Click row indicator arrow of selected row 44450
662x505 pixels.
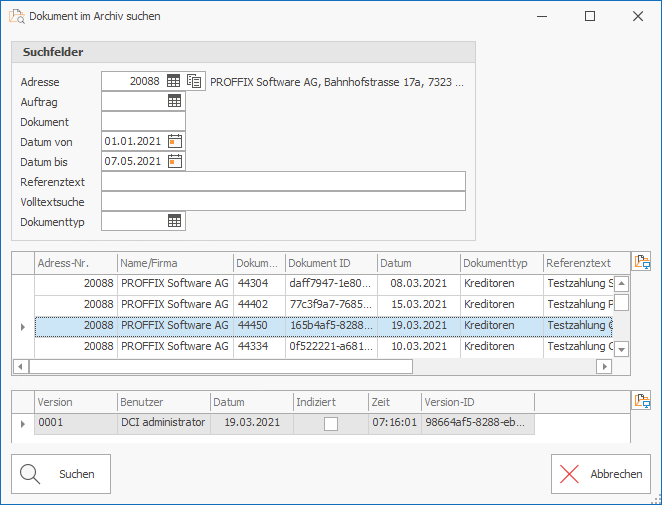pos(23,327)
